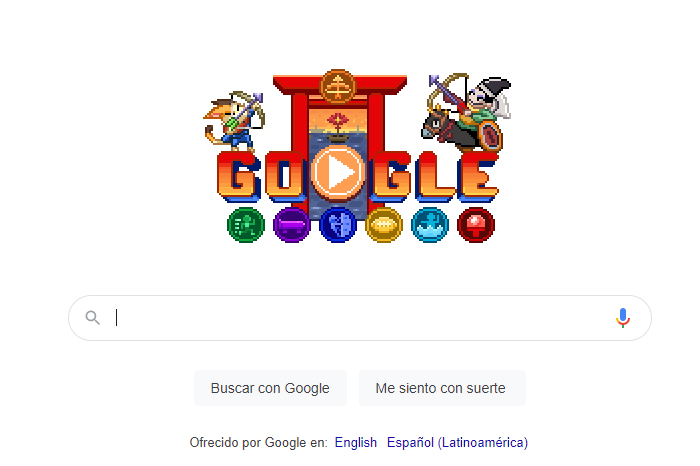Start the doodle game with the play button
The width and height of the screenshot is (700, 466).
tap(338, 172)
